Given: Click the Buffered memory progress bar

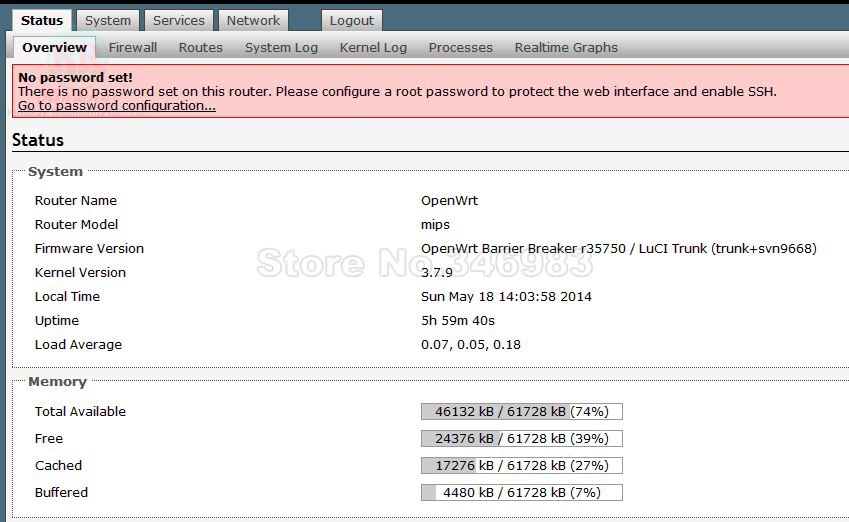Looking at the screenshot, I should 521,493.
